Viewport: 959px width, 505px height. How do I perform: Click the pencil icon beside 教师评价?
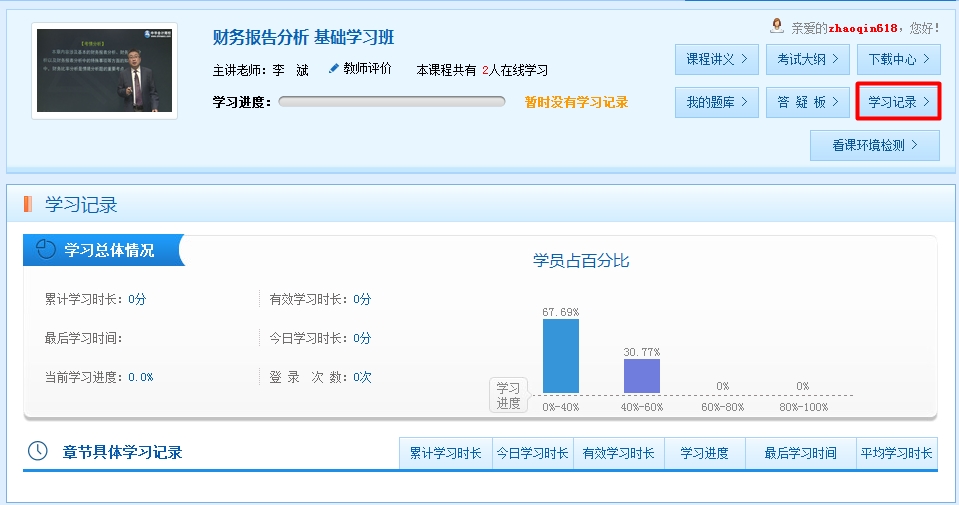coord(333,68)
